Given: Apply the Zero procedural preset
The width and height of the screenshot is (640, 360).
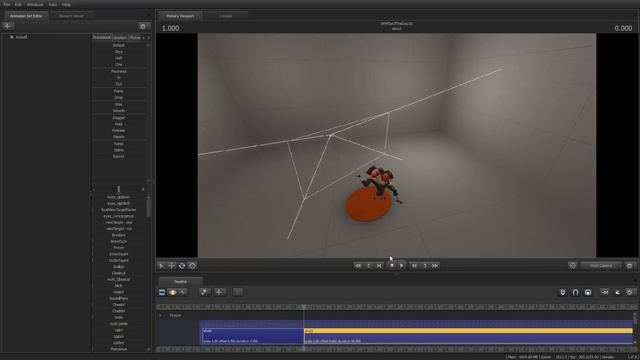Looking at the screenshot, I should click(119, 52).
